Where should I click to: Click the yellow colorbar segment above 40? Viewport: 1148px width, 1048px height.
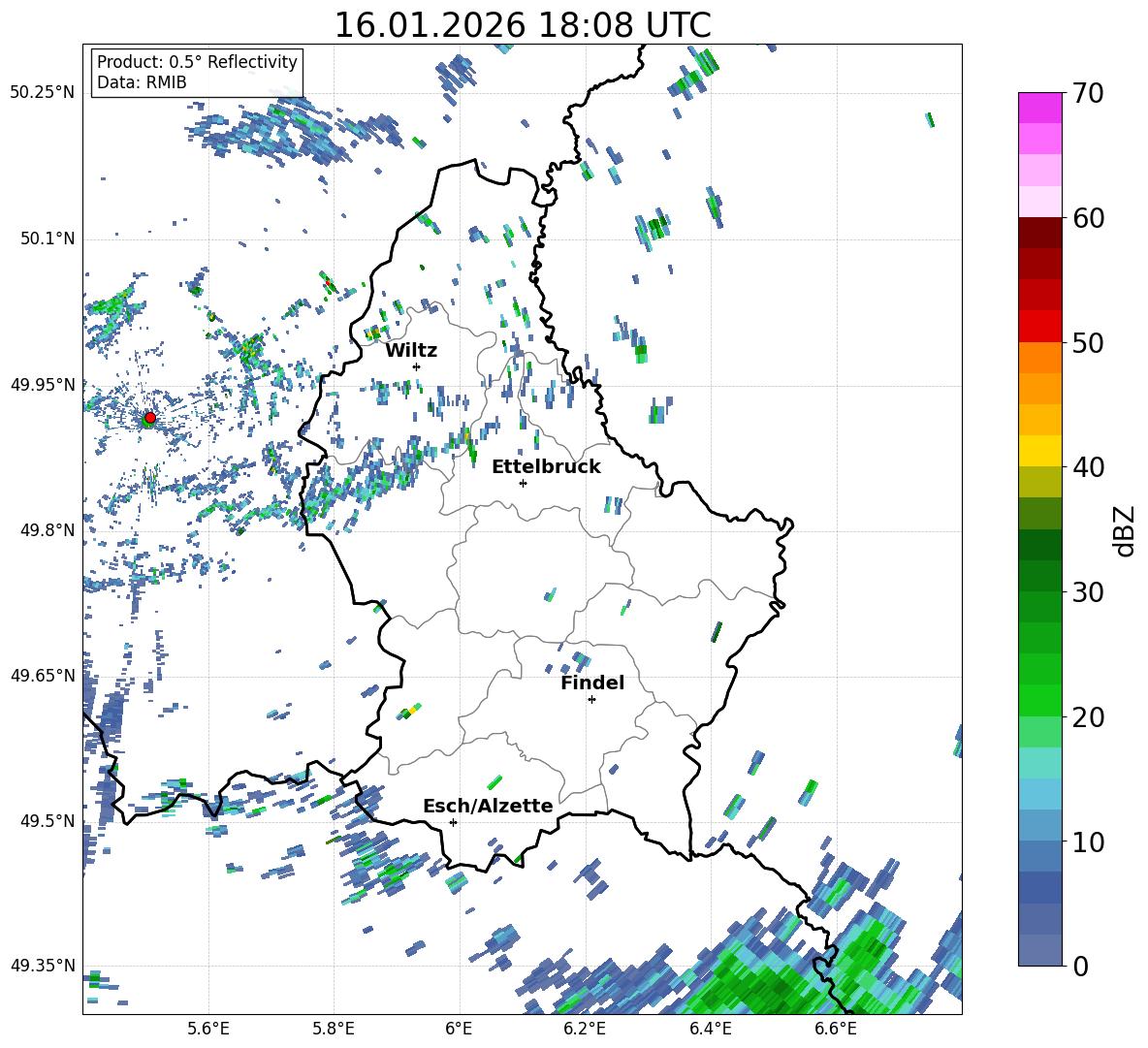(x=1039, y=451)
